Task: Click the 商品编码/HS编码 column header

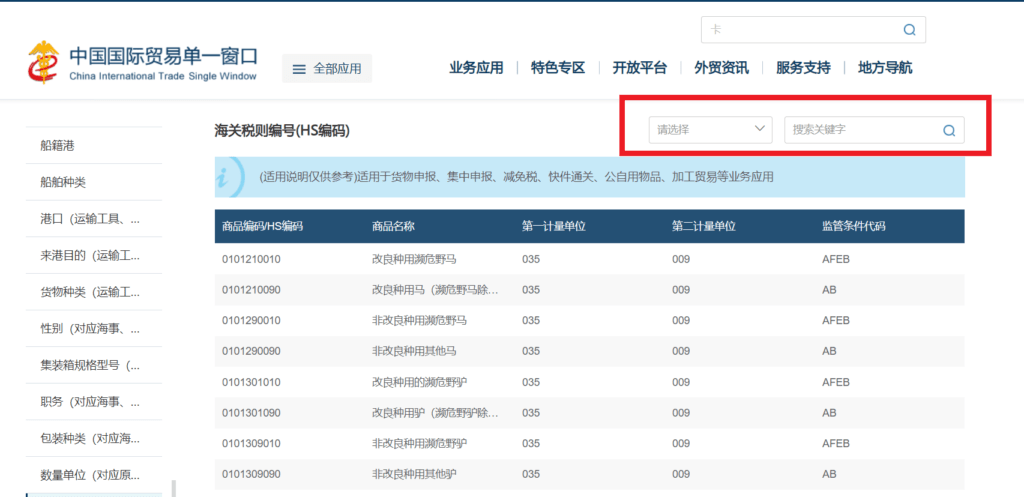Action: click(263, 227)
